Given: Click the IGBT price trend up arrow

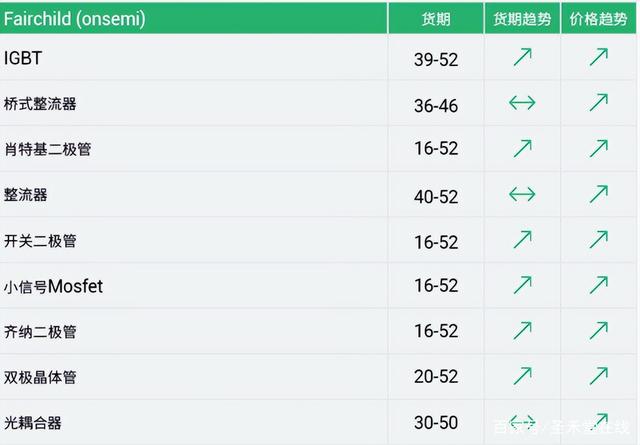Looking at the screenshot, I should click(x=599, y=57).
